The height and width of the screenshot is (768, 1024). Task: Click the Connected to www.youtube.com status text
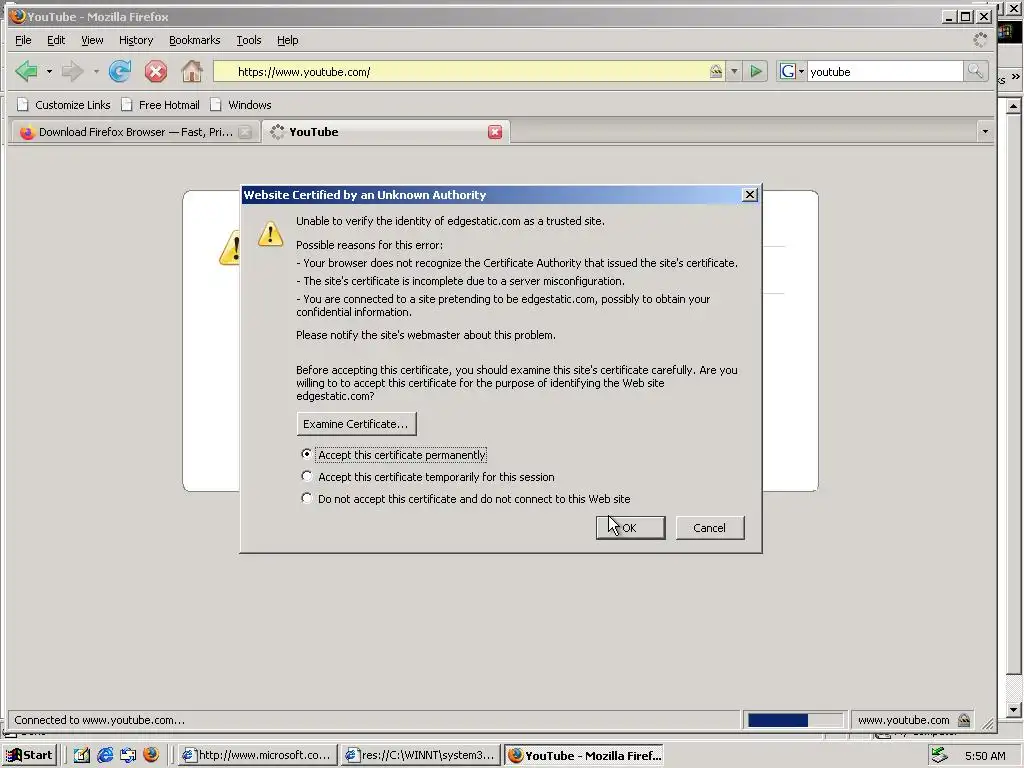(99, 720)
